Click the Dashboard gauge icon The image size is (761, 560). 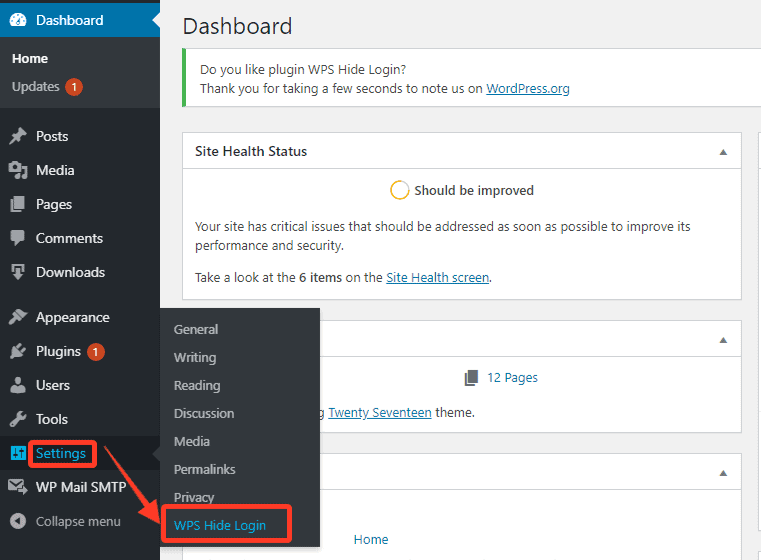(18, 20)
